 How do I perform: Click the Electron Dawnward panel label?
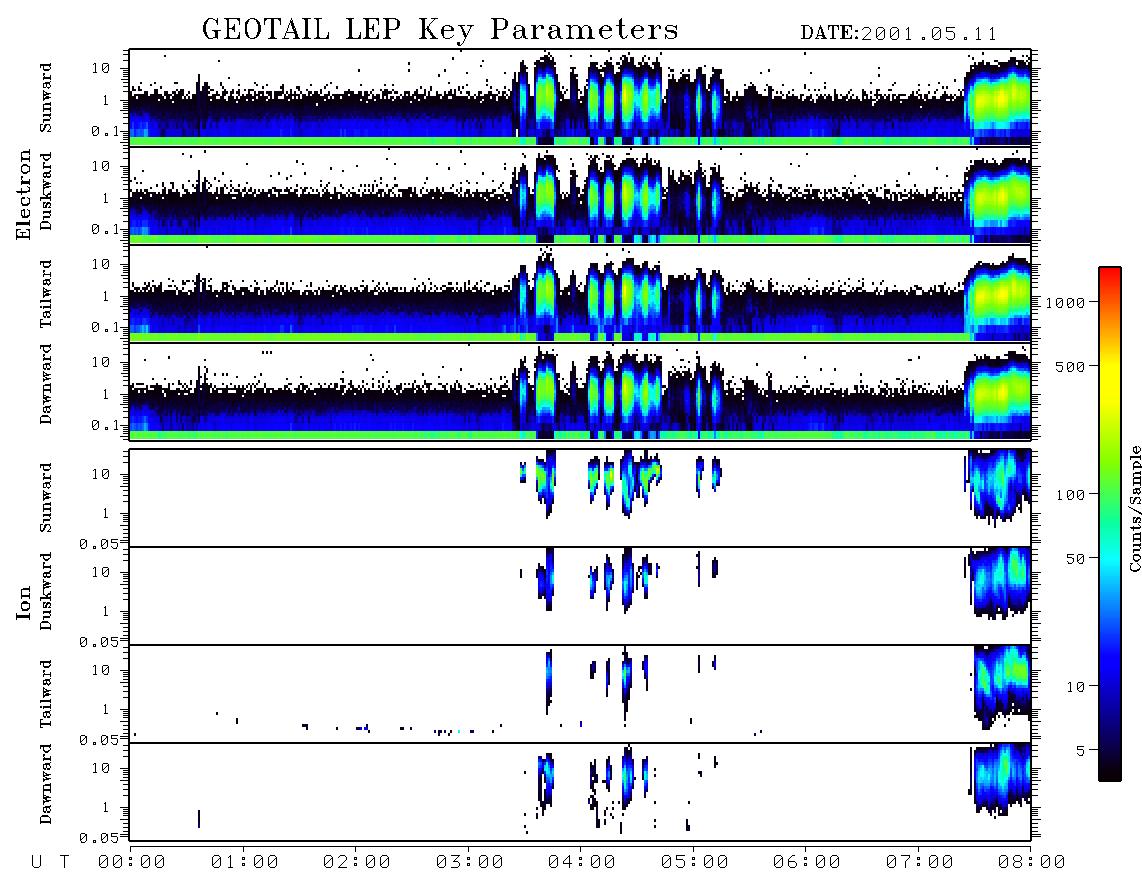point(46,385)
